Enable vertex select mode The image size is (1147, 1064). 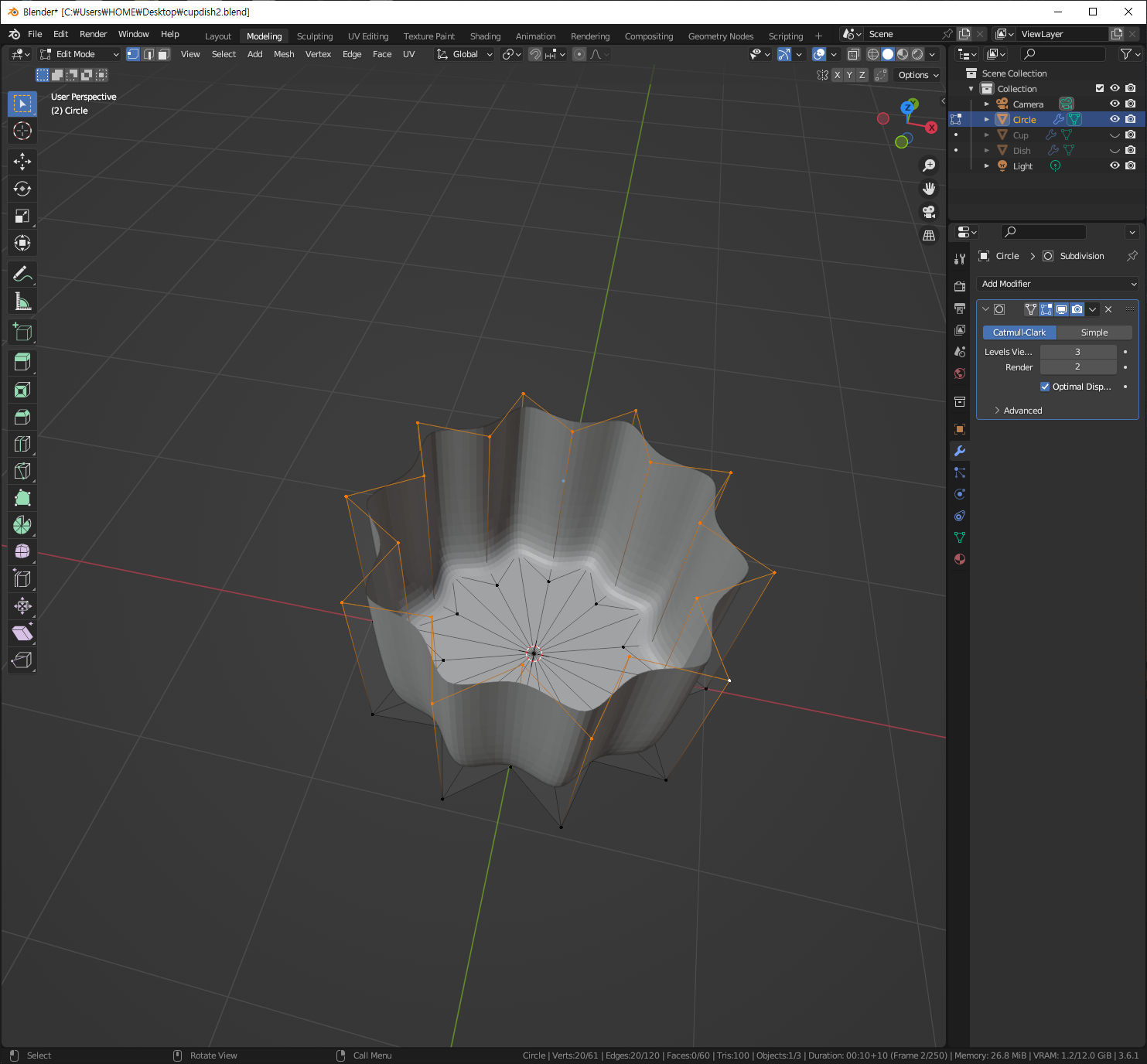(133, 54)
